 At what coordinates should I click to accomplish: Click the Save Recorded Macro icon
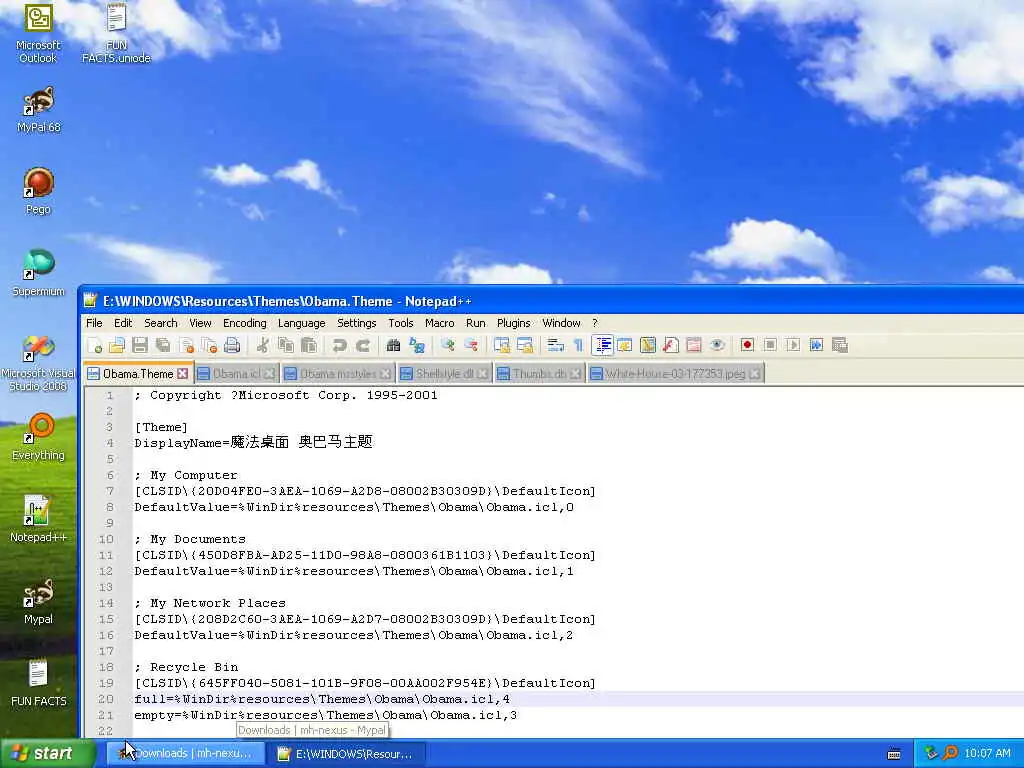(x=840, y=345)
